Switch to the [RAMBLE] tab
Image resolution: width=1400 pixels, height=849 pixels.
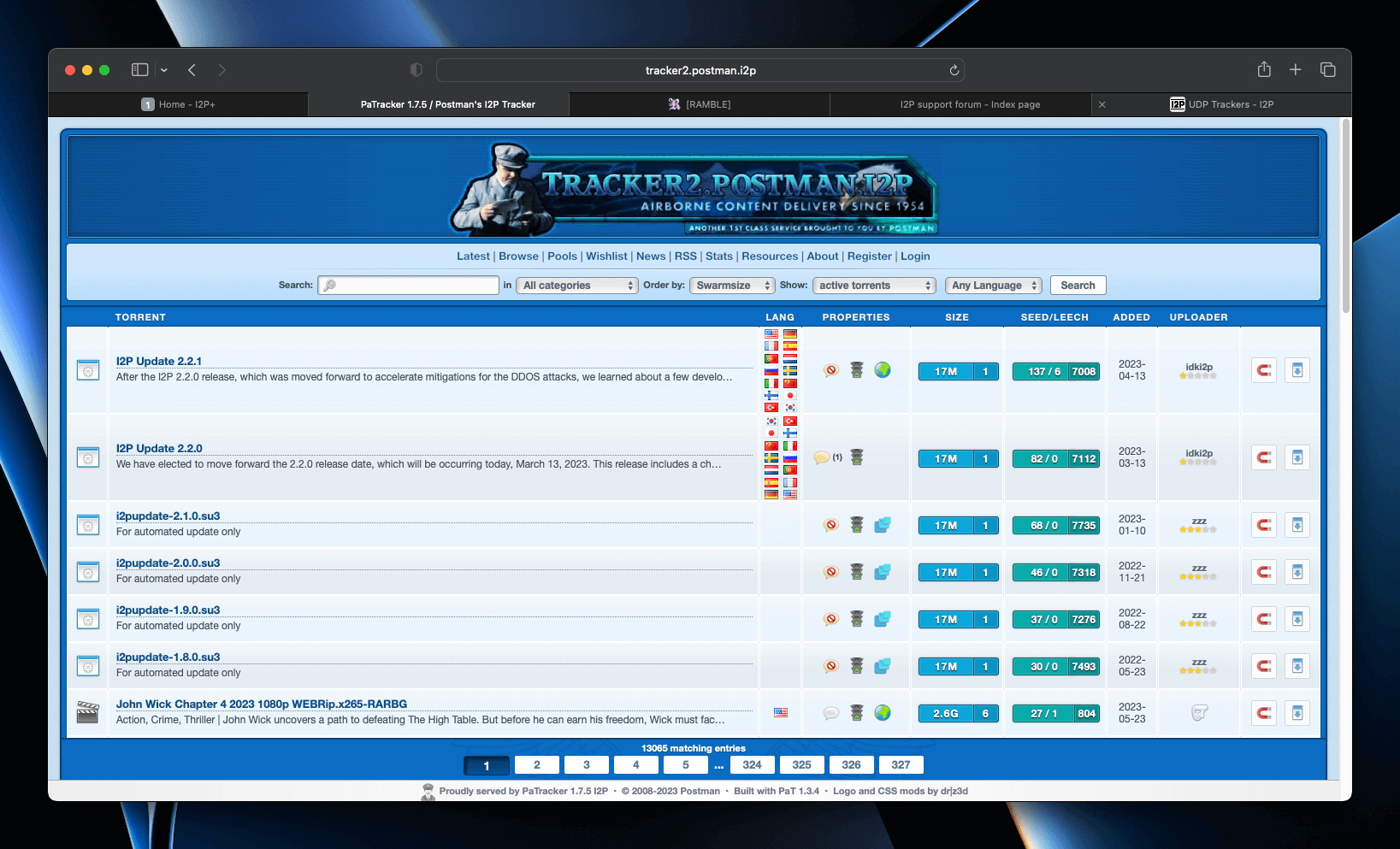click(700, 104)
